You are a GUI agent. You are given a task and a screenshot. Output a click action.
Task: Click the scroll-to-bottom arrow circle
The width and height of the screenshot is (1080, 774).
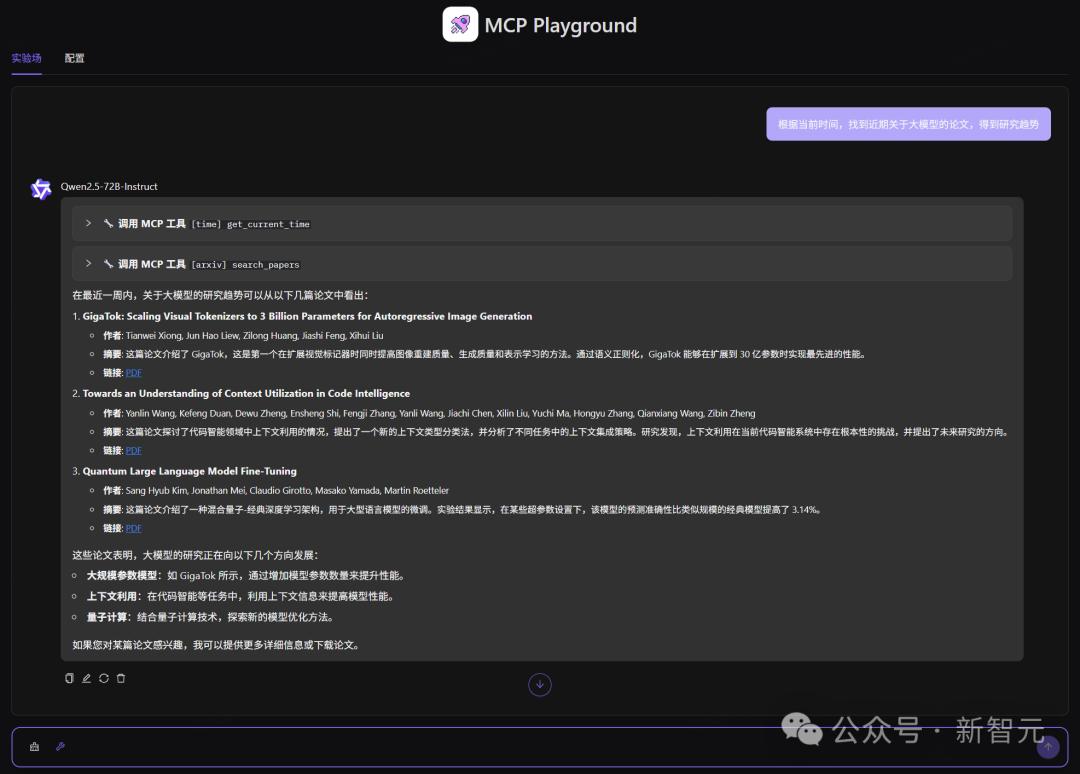[x=540, y=684]
